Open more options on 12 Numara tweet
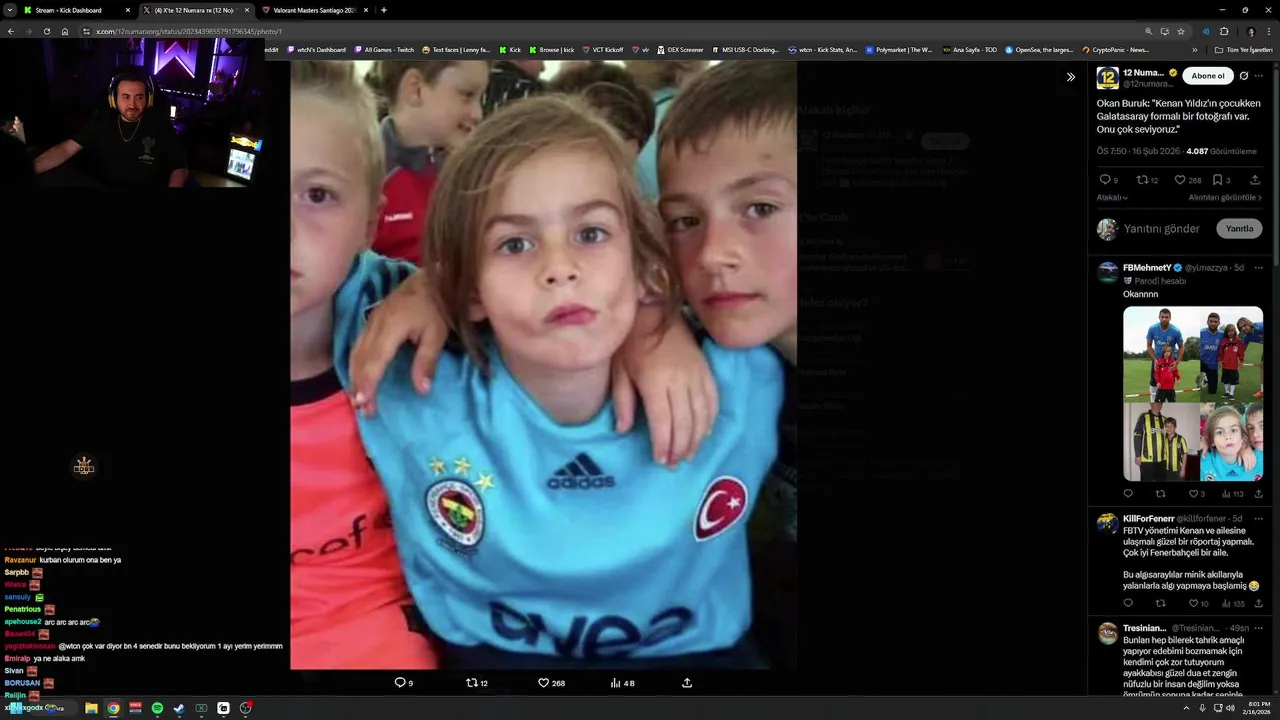This screenshot has height=720, width=1280. click(1258, 76)
